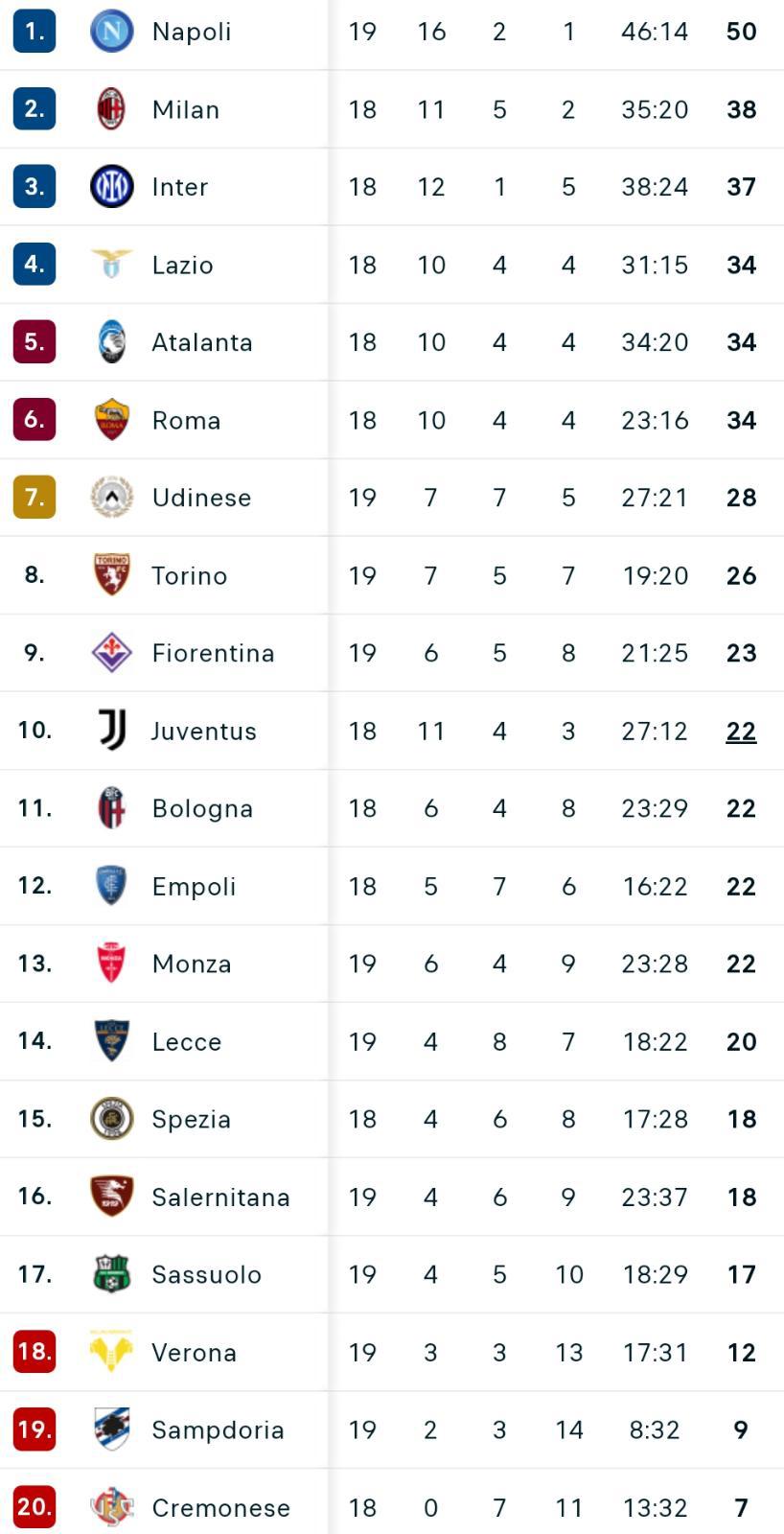
Task: Open the Sampdoria club crest
Action: point(111,1429)
